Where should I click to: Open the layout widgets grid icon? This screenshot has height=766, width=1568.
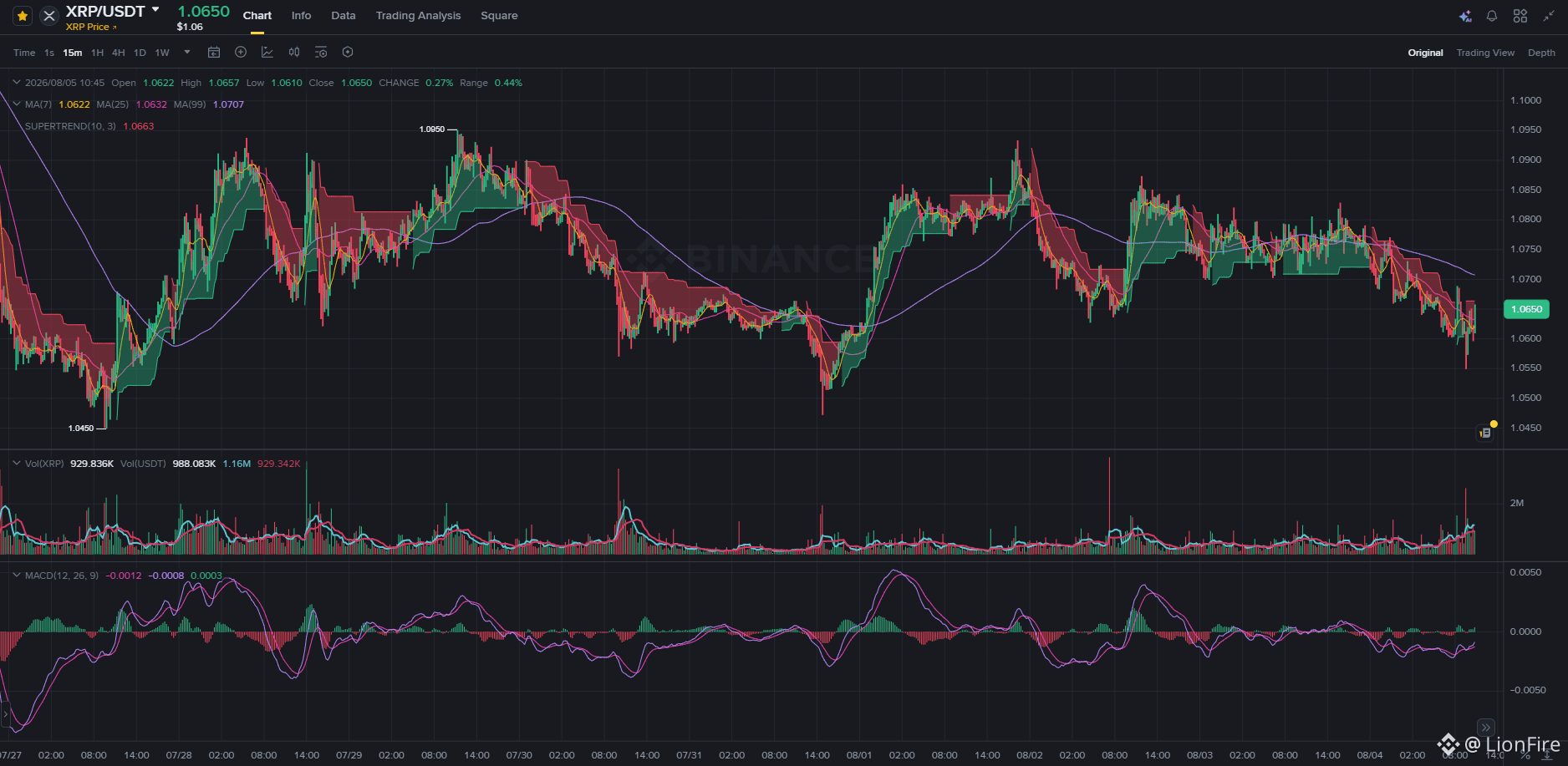pyautogui.click(x=1520, y=16)
